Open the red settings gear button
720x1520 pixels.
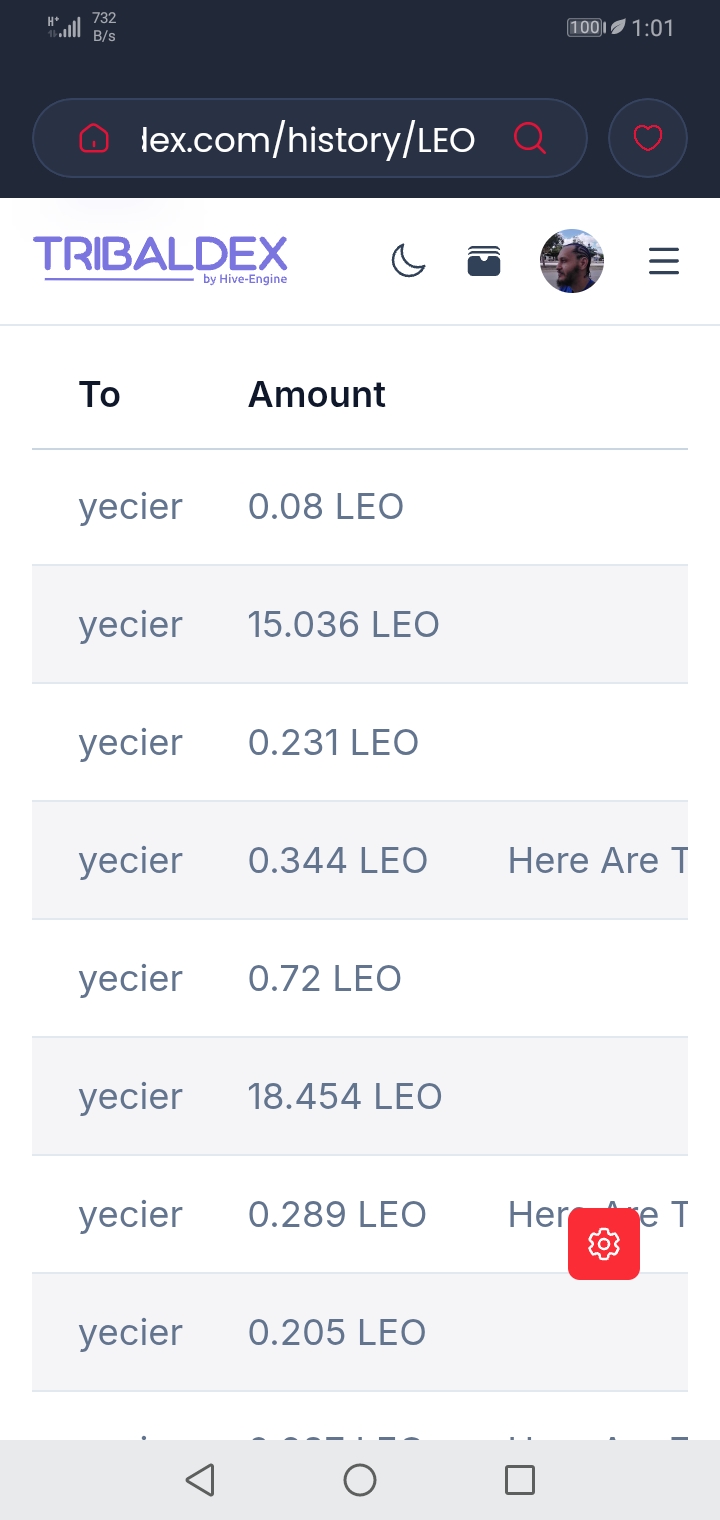pos(604,1244)
